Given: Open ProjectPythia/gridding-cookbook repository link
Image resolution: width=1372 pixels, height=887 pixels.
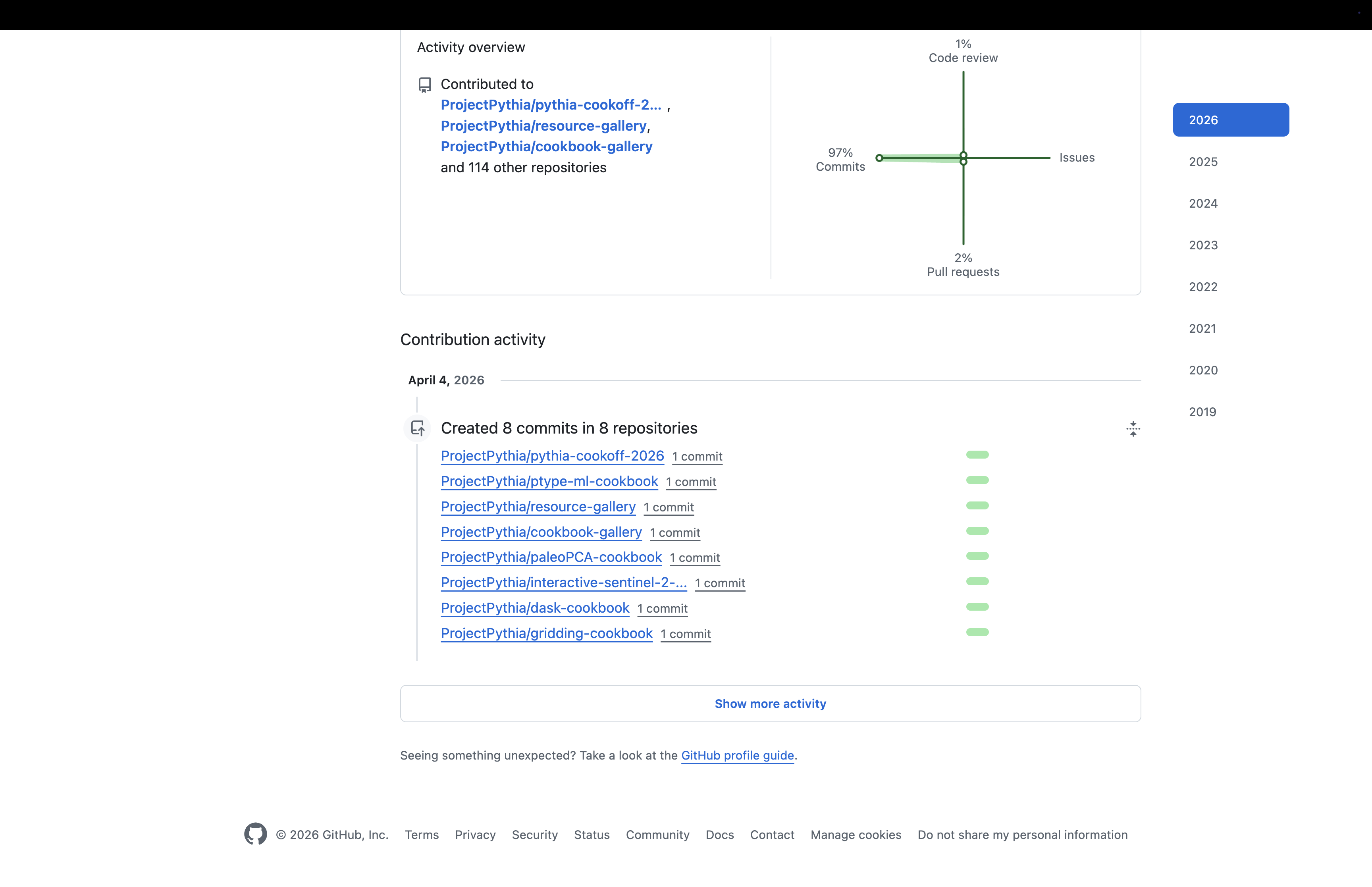Looking at the screenshot, I should [x=546, y=633].
